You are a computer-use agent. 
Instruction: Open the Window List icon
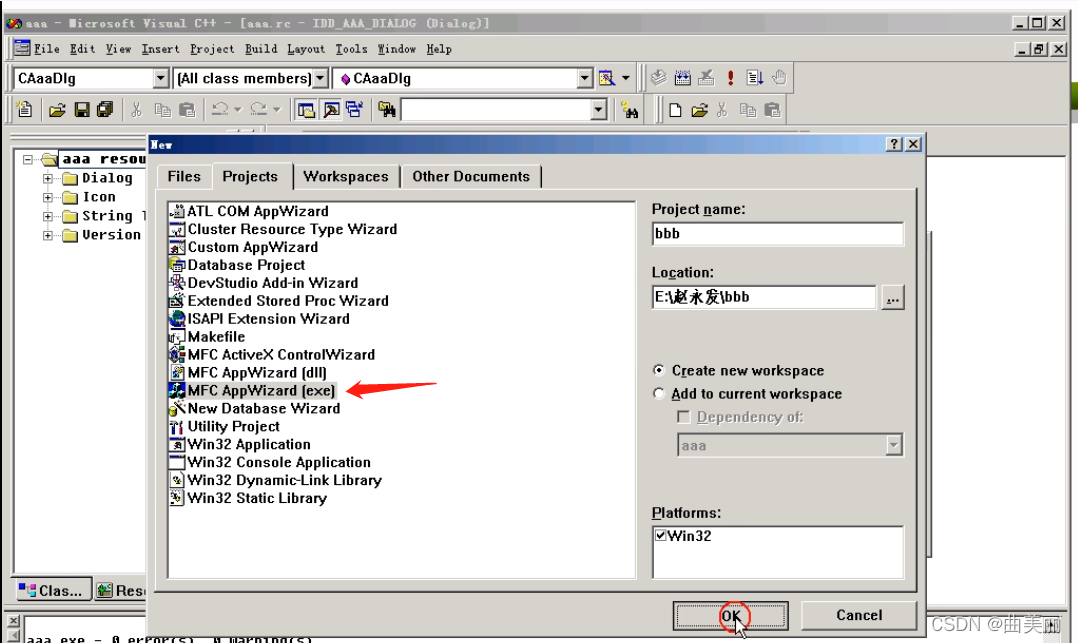pyautogui.click(x=355, y=110)
